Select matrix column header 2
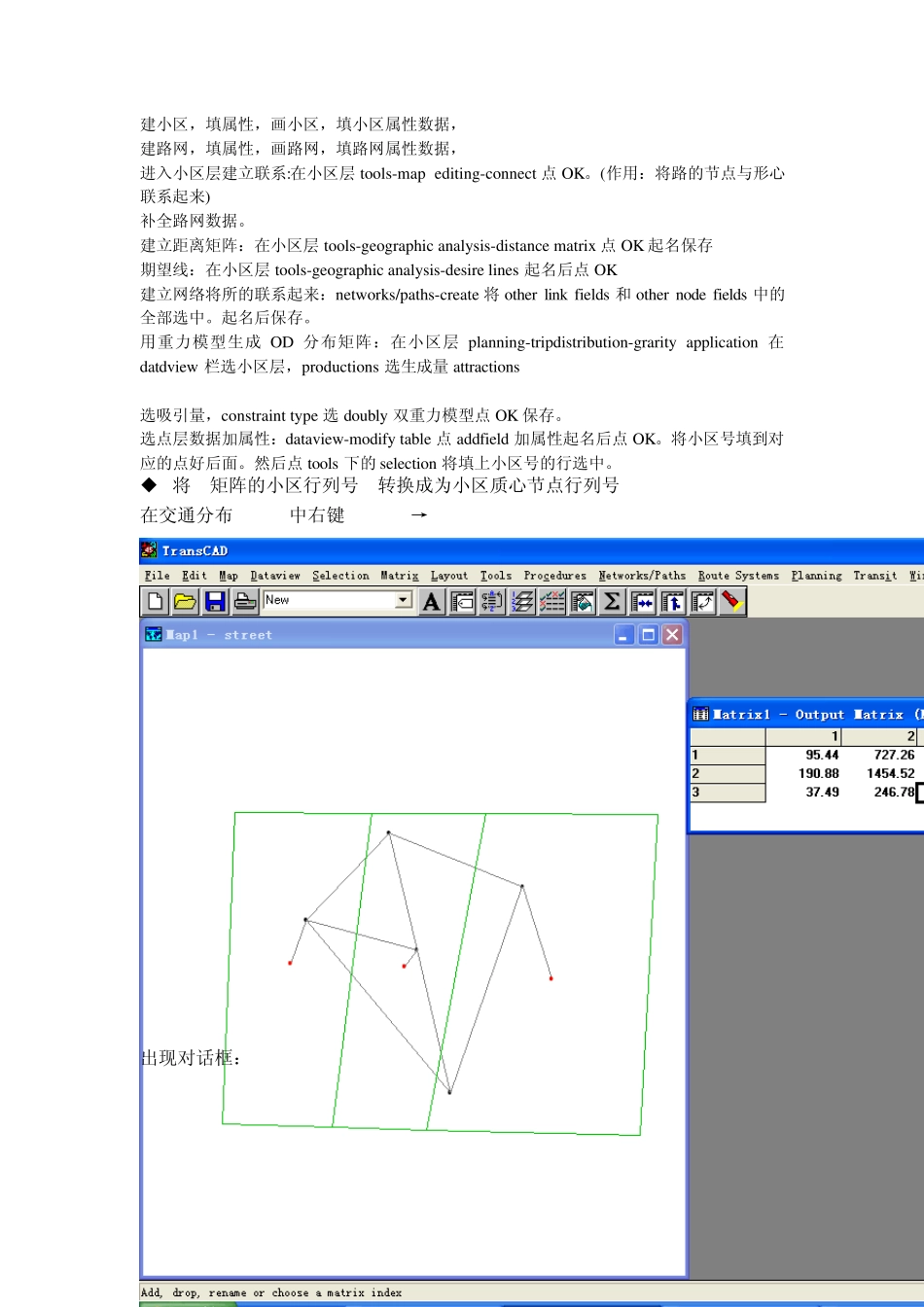This screenshot has height=1307, width=924. tap(879, 736)
